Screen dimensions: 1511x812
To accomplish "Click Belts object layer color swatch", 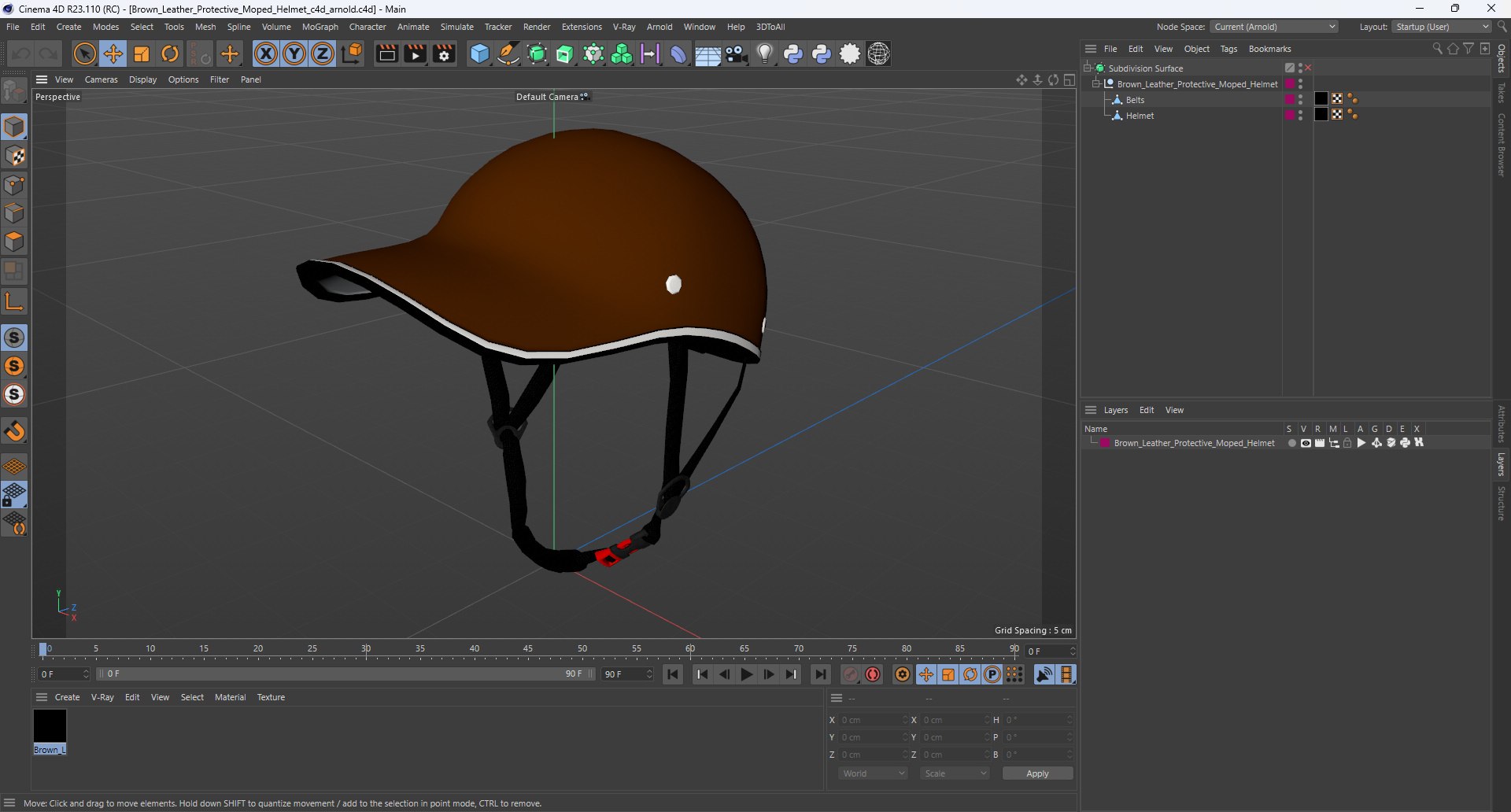I will tap(1290, 100).
